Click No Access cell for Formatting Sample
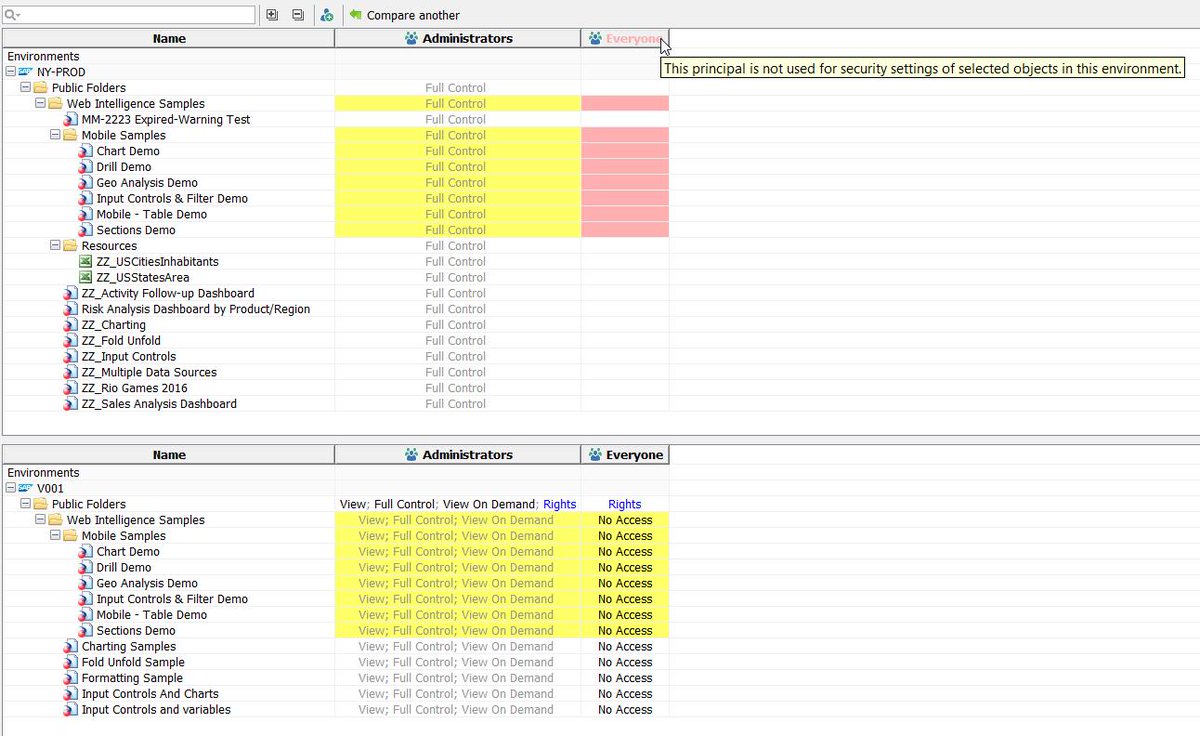 point(625,678)
